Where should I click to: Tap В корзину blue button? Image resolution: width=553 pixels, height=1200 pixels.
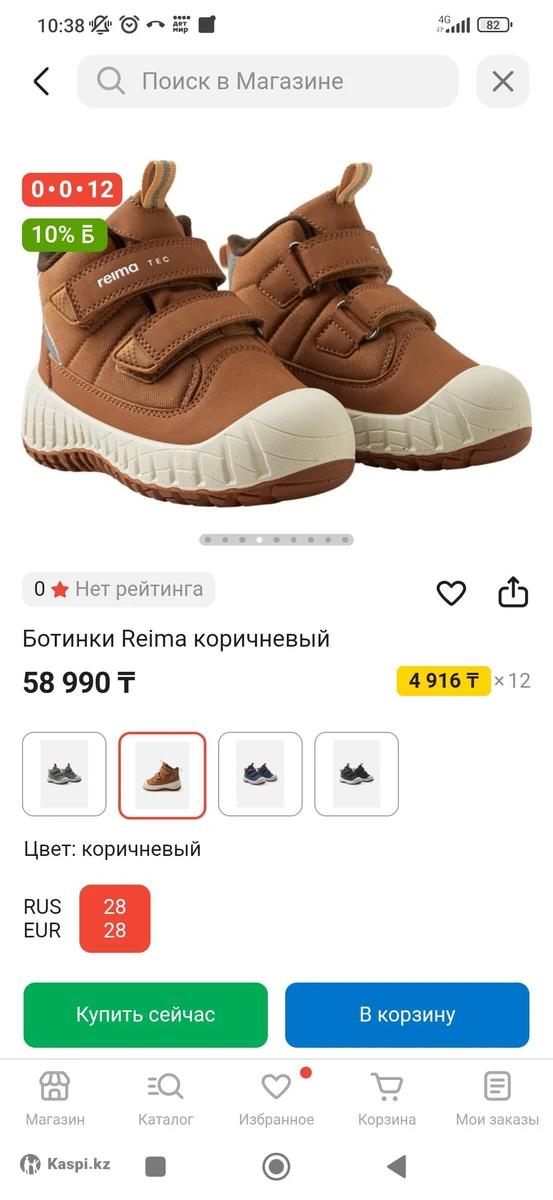(407, 1015)
